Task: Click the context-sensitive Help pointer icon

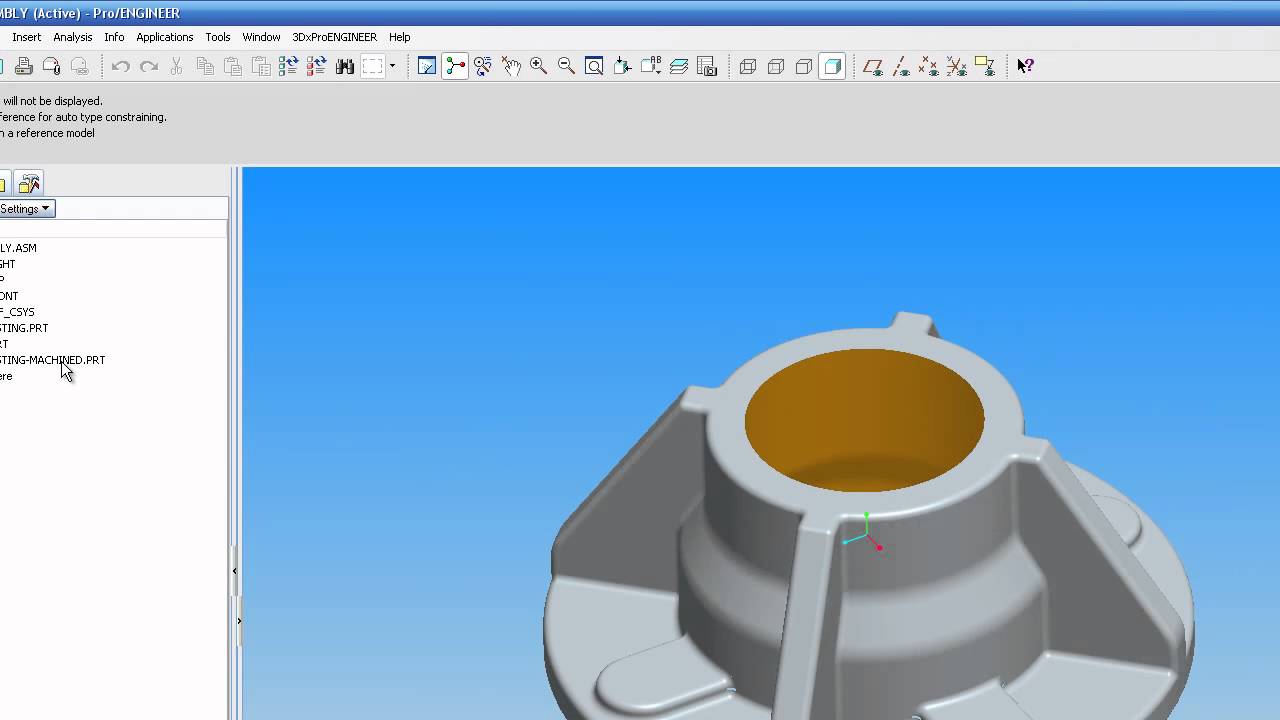Action: coord(1025,66)
